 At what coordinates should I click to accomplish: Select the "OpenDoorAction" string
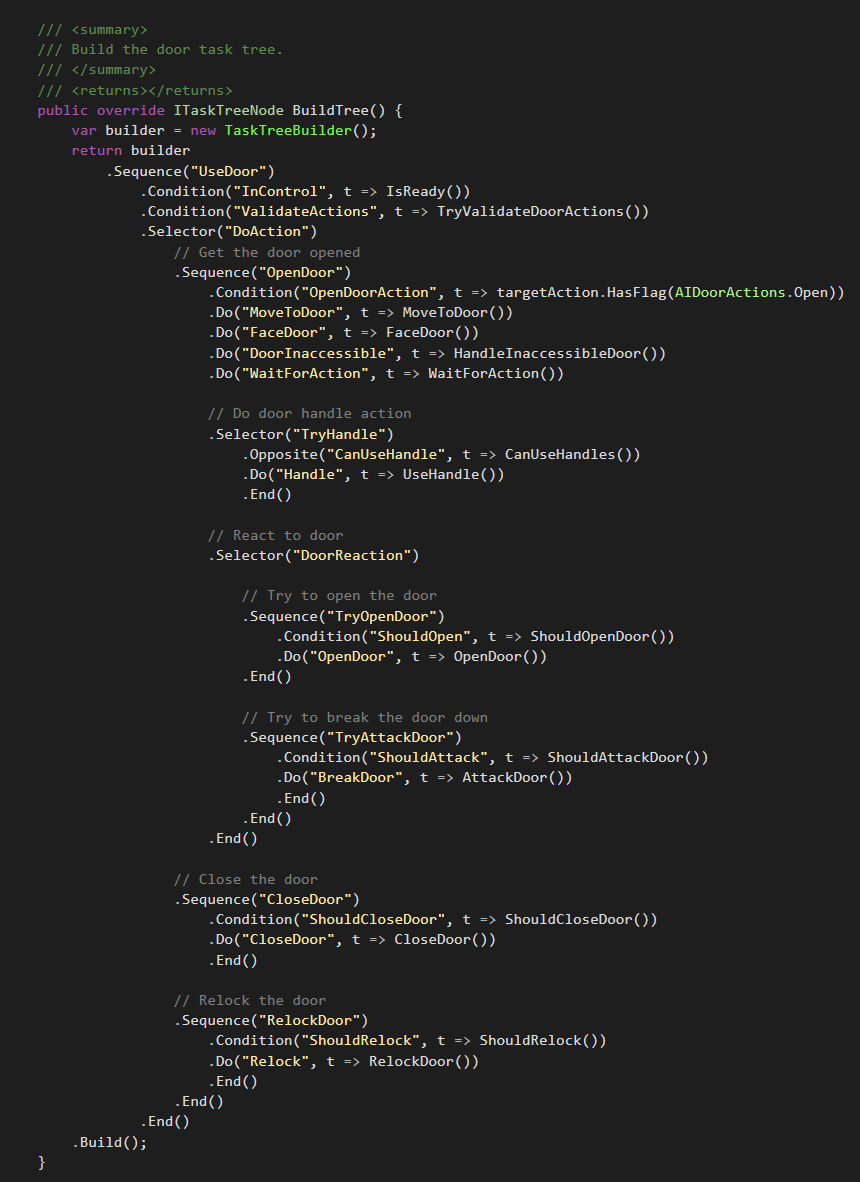[369, 292]
